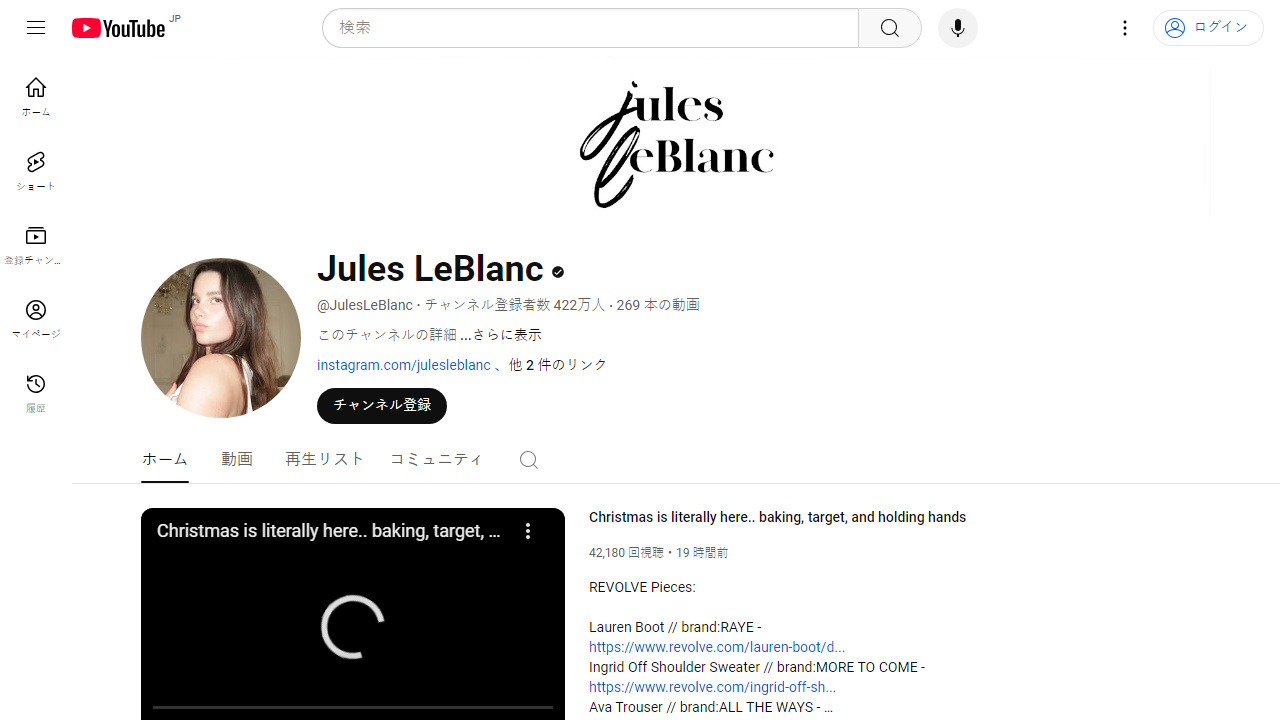Select the ホーム channel tab

click(165, 459)
